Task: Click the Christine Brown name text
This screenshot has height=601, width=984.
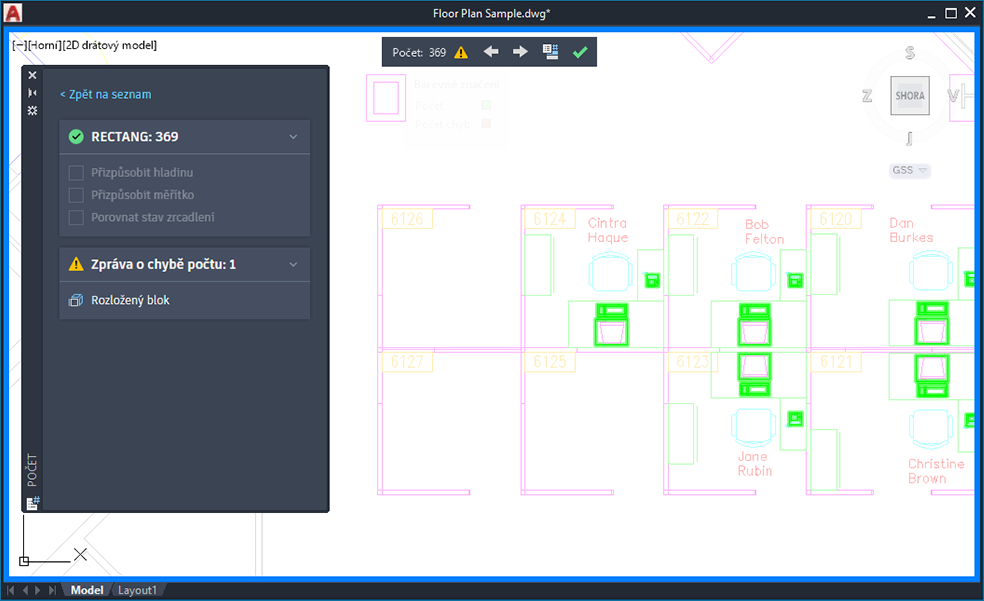Action: point(936,471)
